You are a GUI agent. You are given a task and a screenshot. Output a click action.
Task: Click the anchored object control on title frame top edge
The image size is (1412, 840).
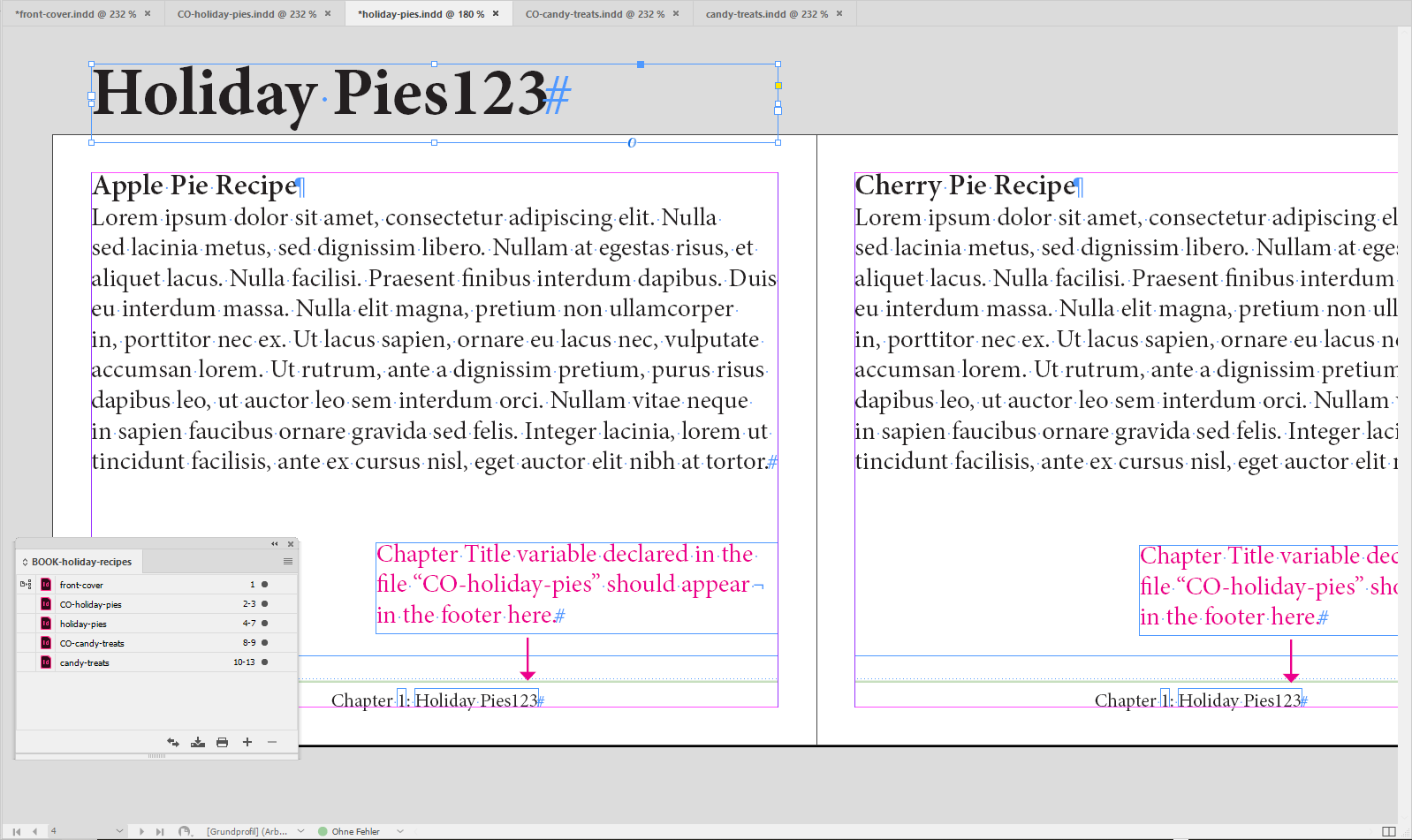pyautogui.click(x=641, y=64)
